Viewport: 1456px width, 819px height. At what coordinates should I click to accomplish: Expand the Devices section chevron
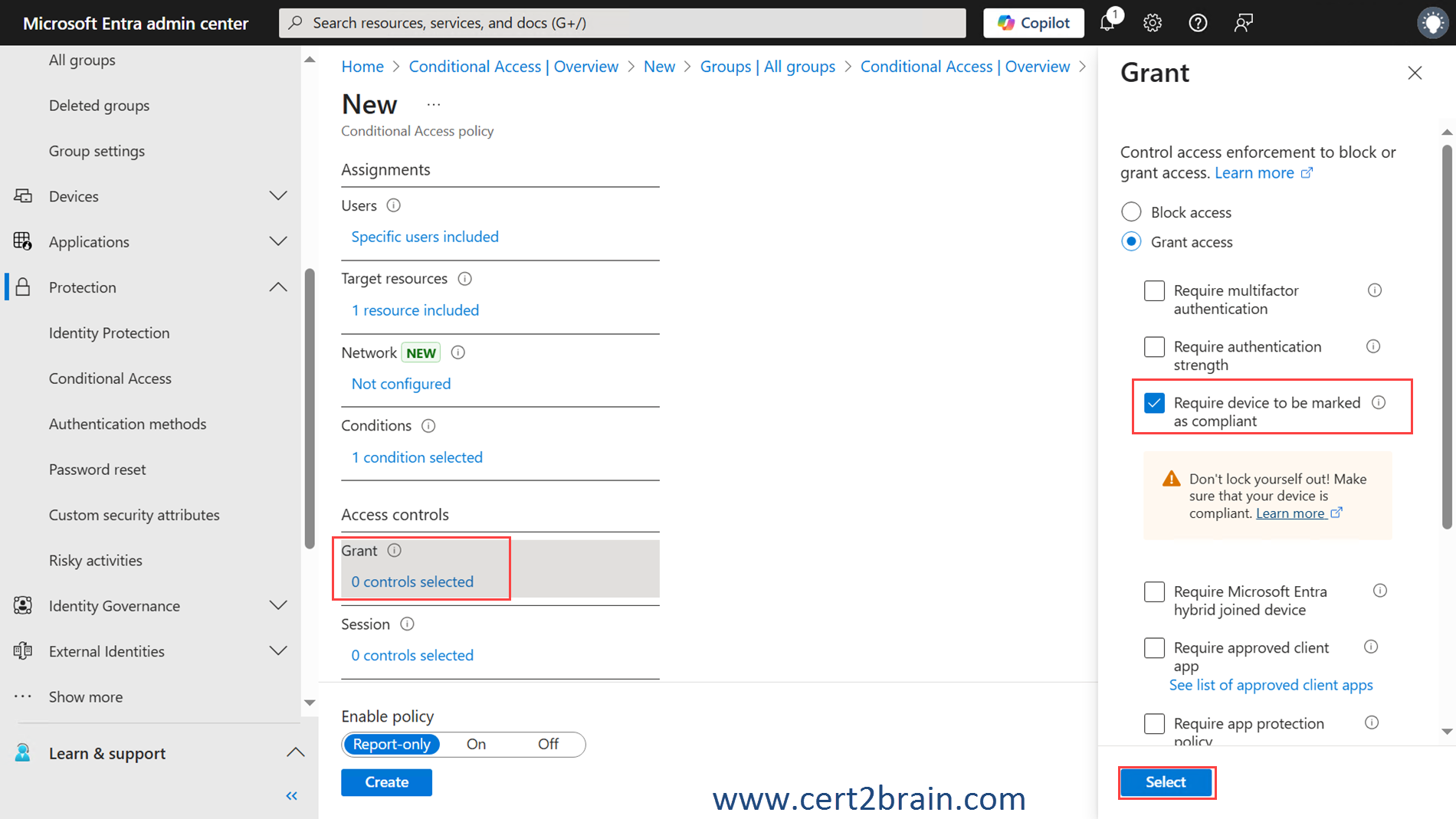click(278, 196)
